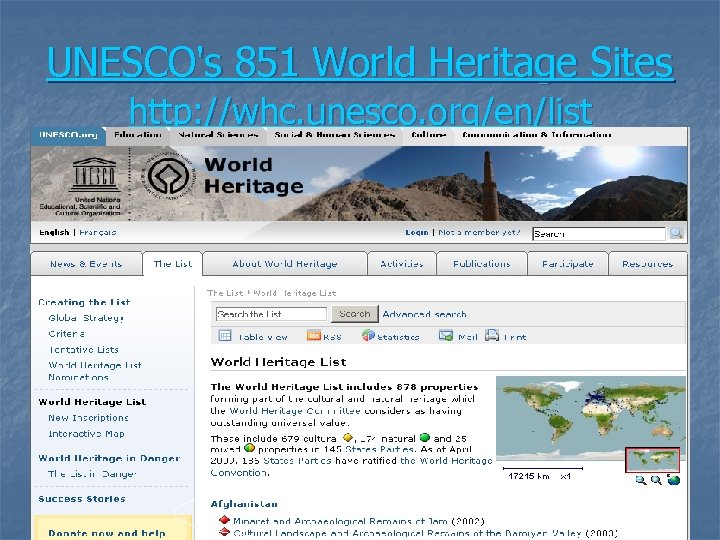
Task: Focus the Search the List input field
Action: pyautogui.click(x=271, y=314)
